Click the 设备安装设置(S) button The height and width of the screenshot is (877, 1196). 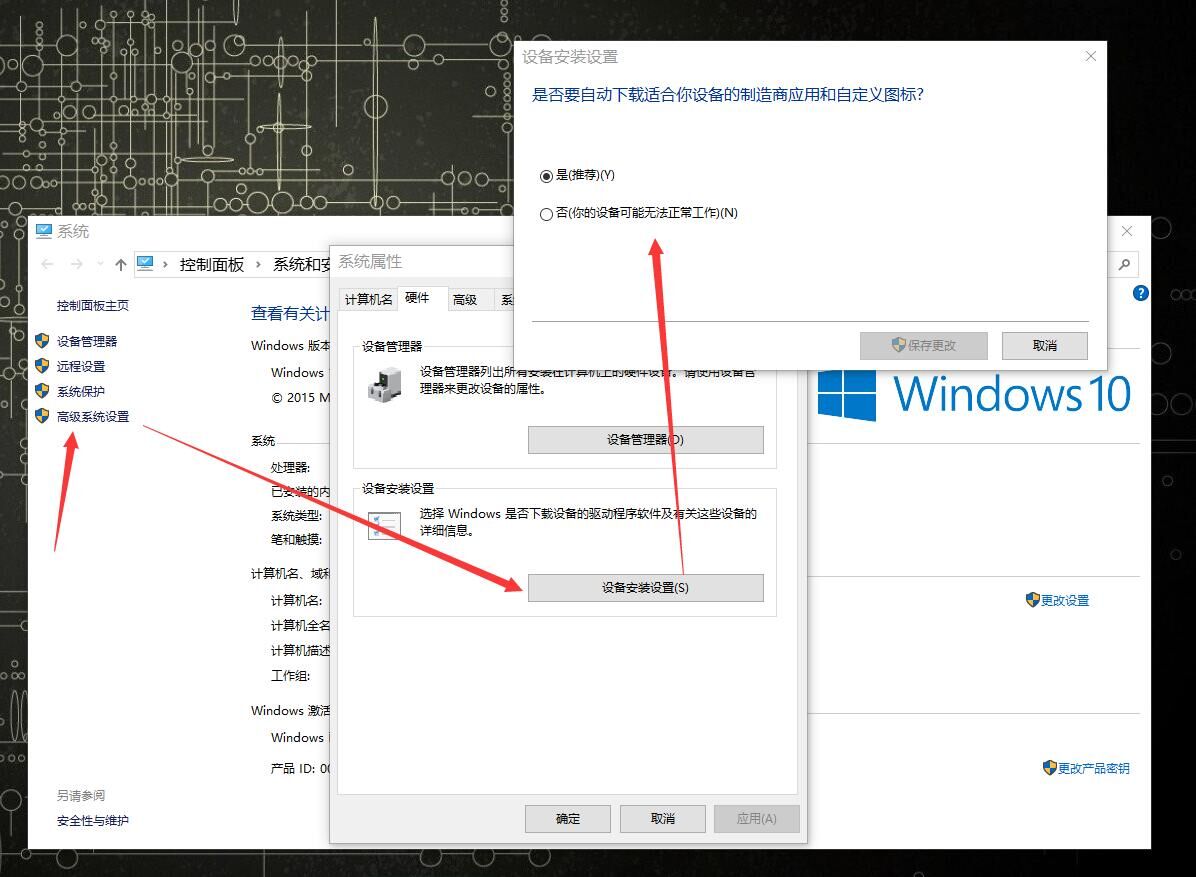click(645, 588)
